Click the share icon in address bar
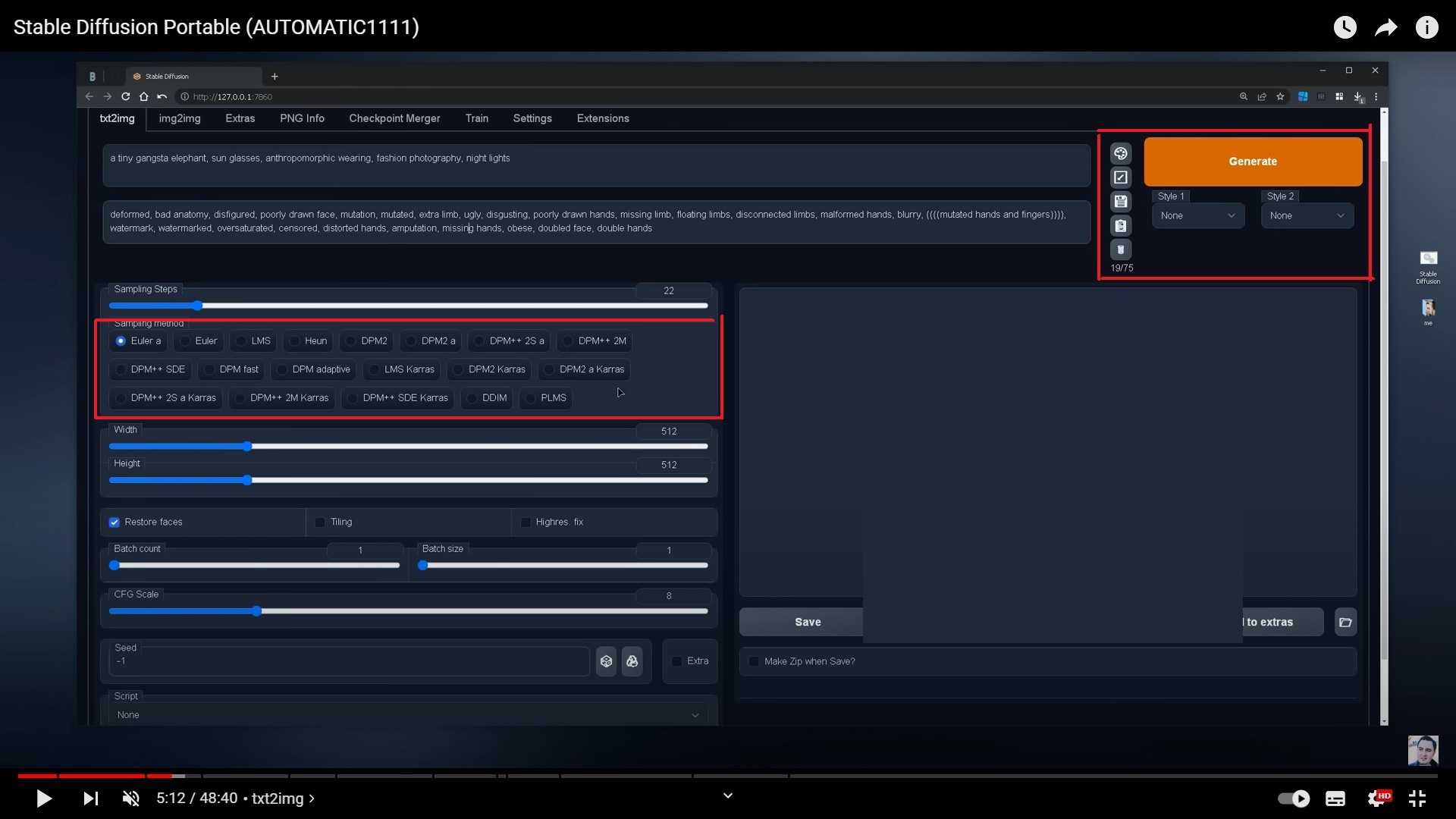This screenshot has width=1456, height=819. (x=1262, y=96)
